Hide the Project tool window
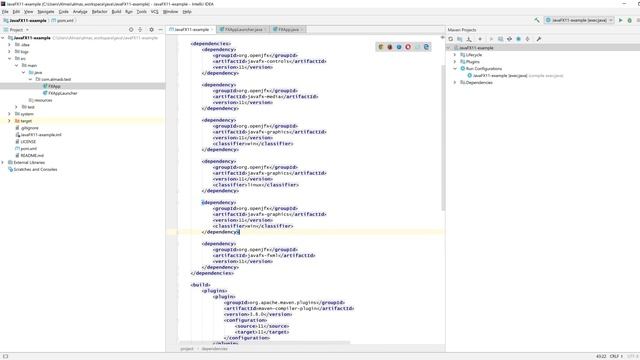640x360 pixels. (160, 29)
